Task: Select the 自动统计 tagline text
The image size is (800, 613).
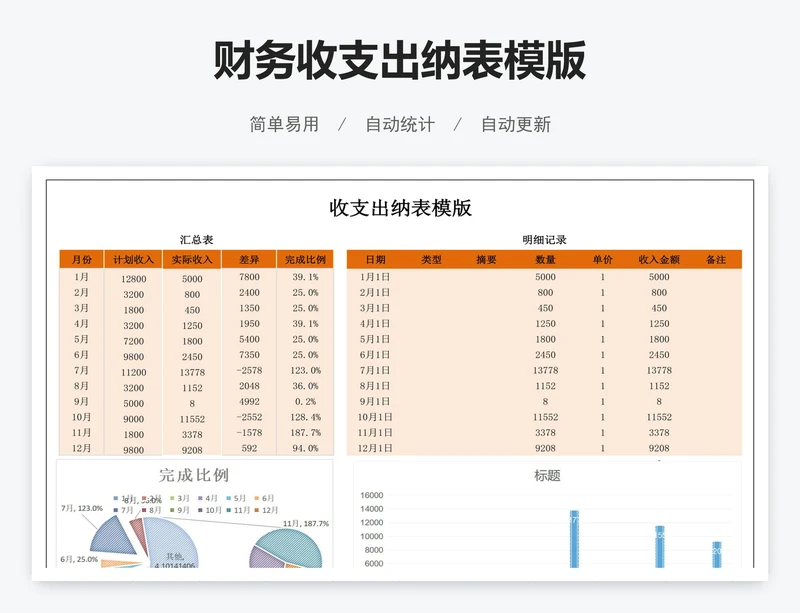Action: point(400,124)
